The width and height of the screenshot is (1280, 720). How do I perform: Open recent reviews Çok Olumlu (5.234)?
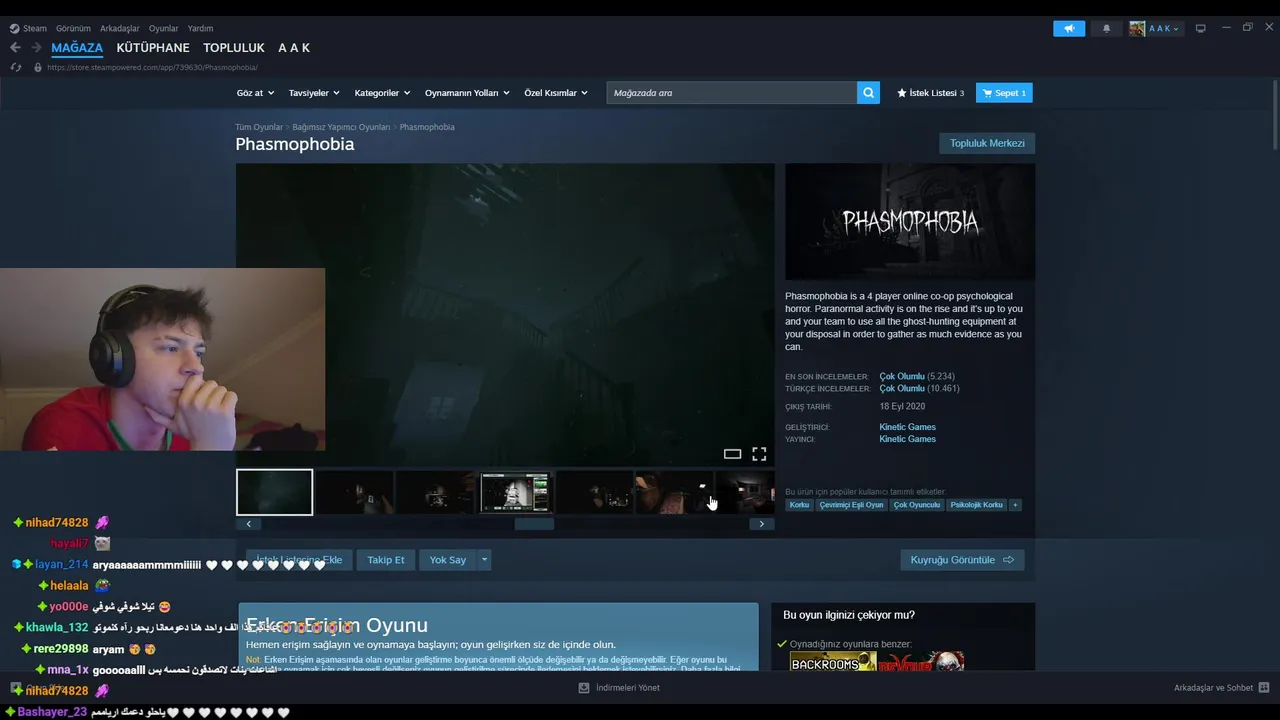(x=917, y=376)
